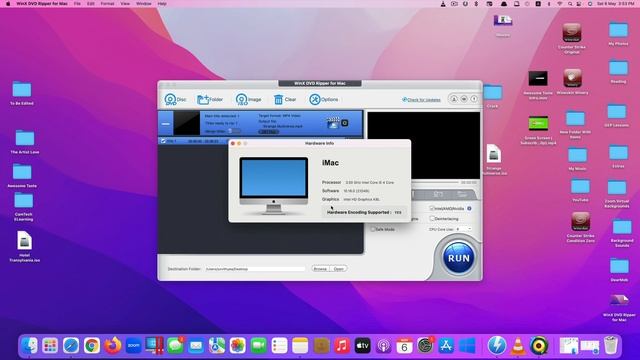Screen dimensions: 640x360
Task: Open the Format menu
Action: coord(107,4)
